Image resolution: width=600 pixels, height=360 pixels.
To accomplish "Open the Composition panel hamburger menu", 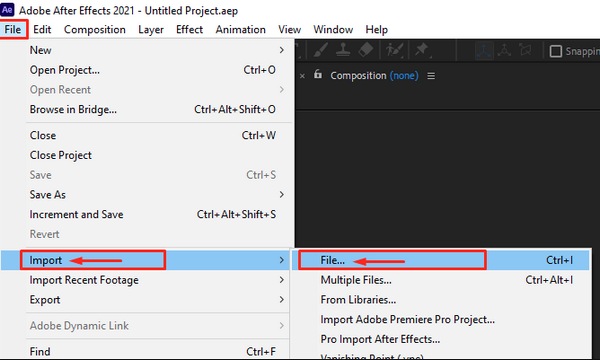I will pyautogui.click(x=431, y=76).
